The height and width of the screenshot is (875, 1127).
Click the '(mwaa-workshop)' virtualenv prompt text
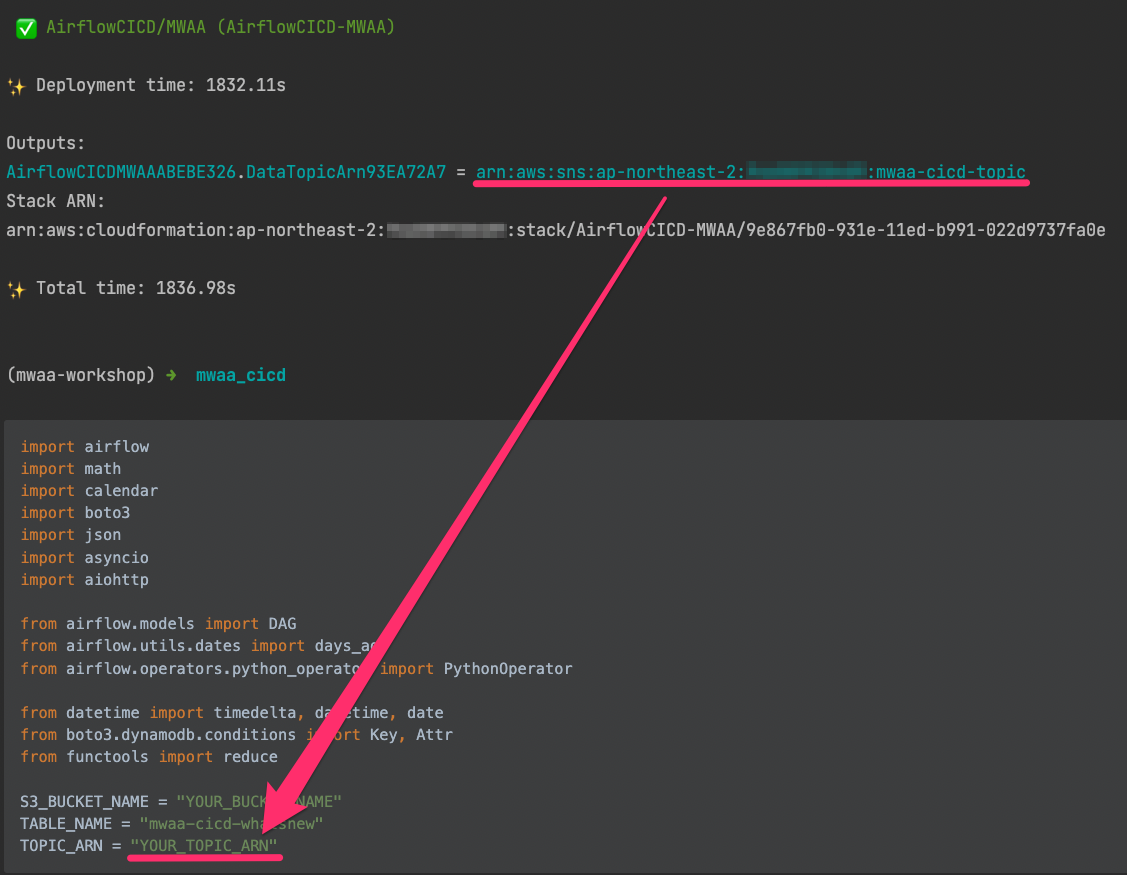tap(80, 375)
